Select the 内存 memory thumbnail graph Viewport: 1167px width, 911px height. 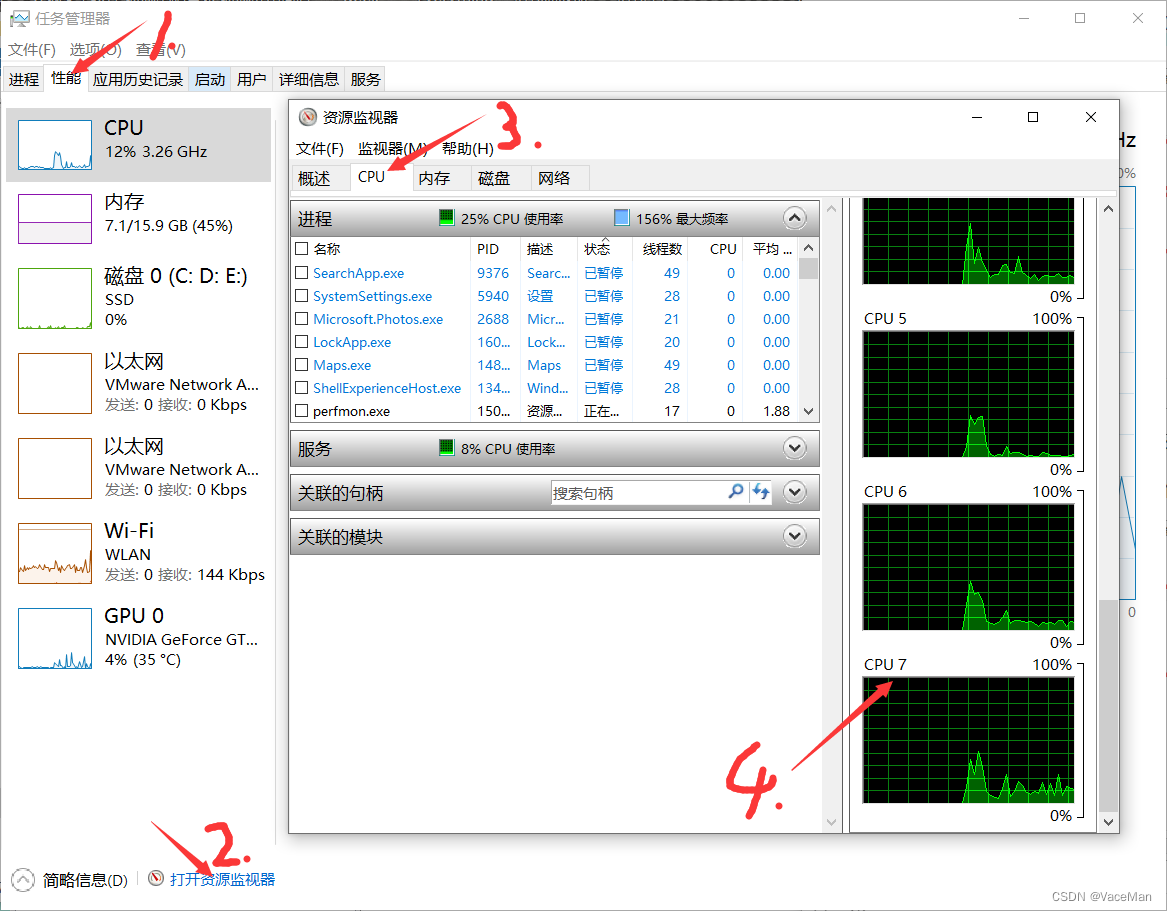[55, 219]
